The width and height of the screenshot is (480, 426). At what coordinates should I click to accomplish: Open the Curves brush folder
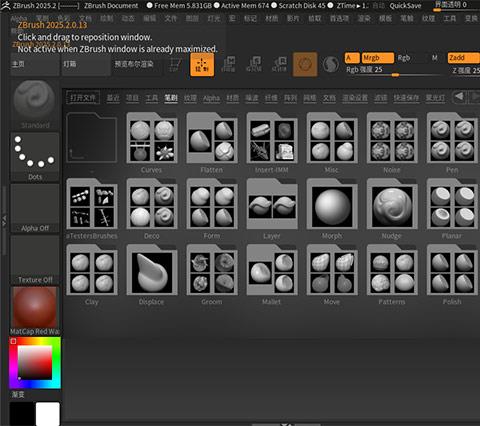click(152, 138)
